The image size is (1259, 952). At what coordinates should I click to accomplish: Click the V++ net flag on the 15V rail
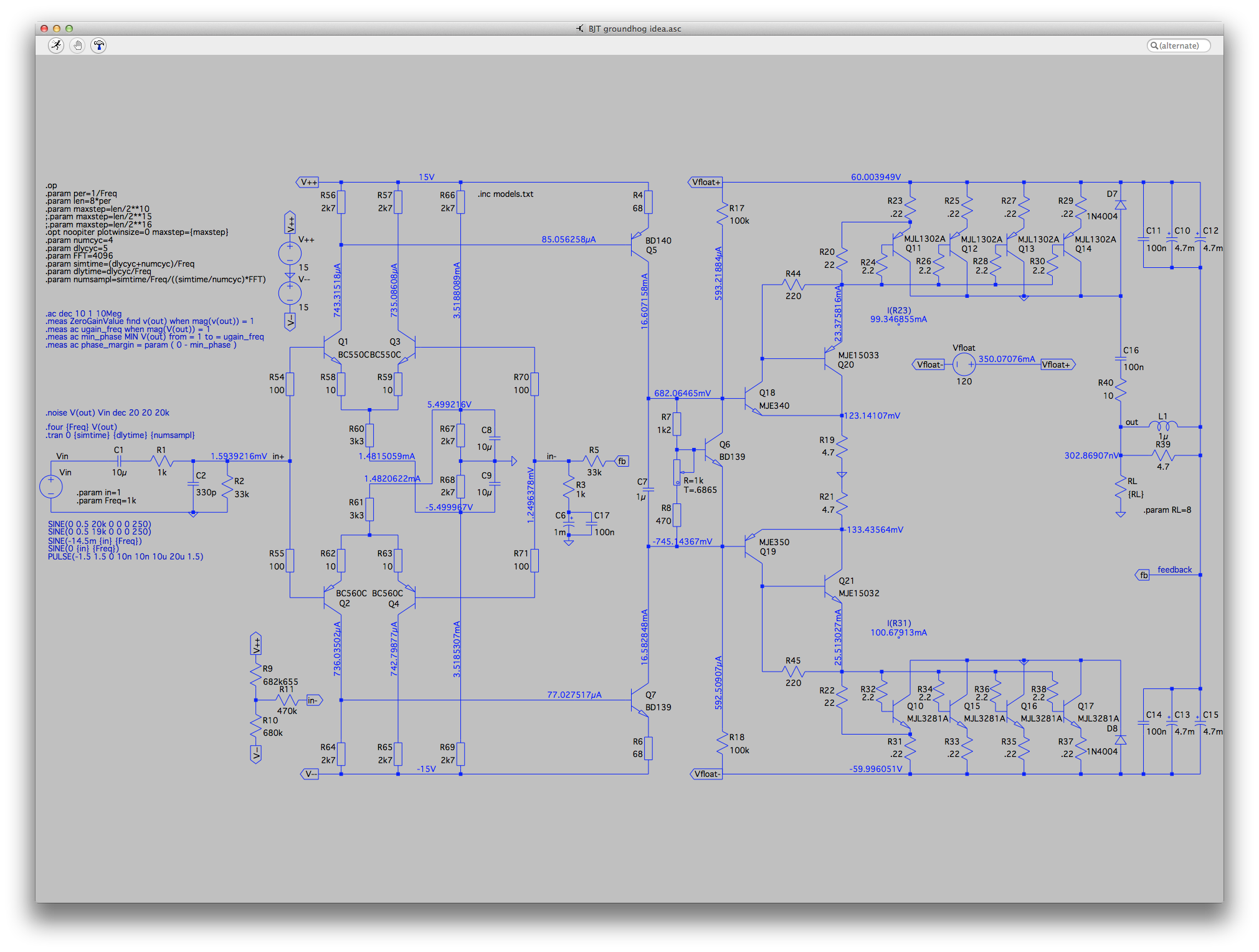(x=307, y=182)
